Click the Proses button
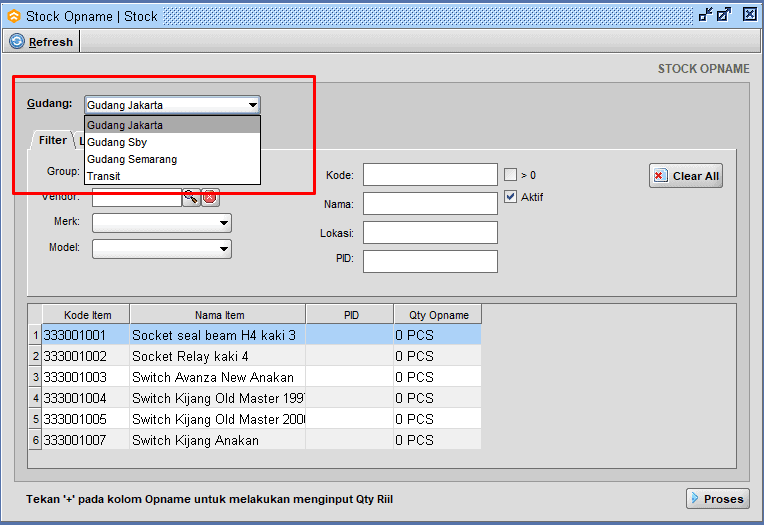764x525 pixels. pos(717,498)
